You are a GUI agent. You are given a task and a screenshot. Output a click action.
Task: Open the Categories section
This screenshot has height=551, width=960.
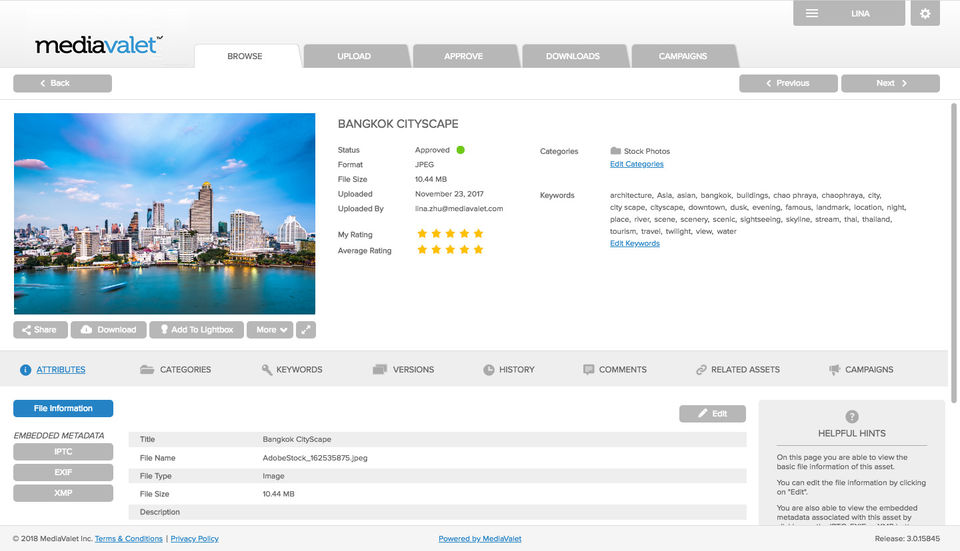[x=175, y=370]
